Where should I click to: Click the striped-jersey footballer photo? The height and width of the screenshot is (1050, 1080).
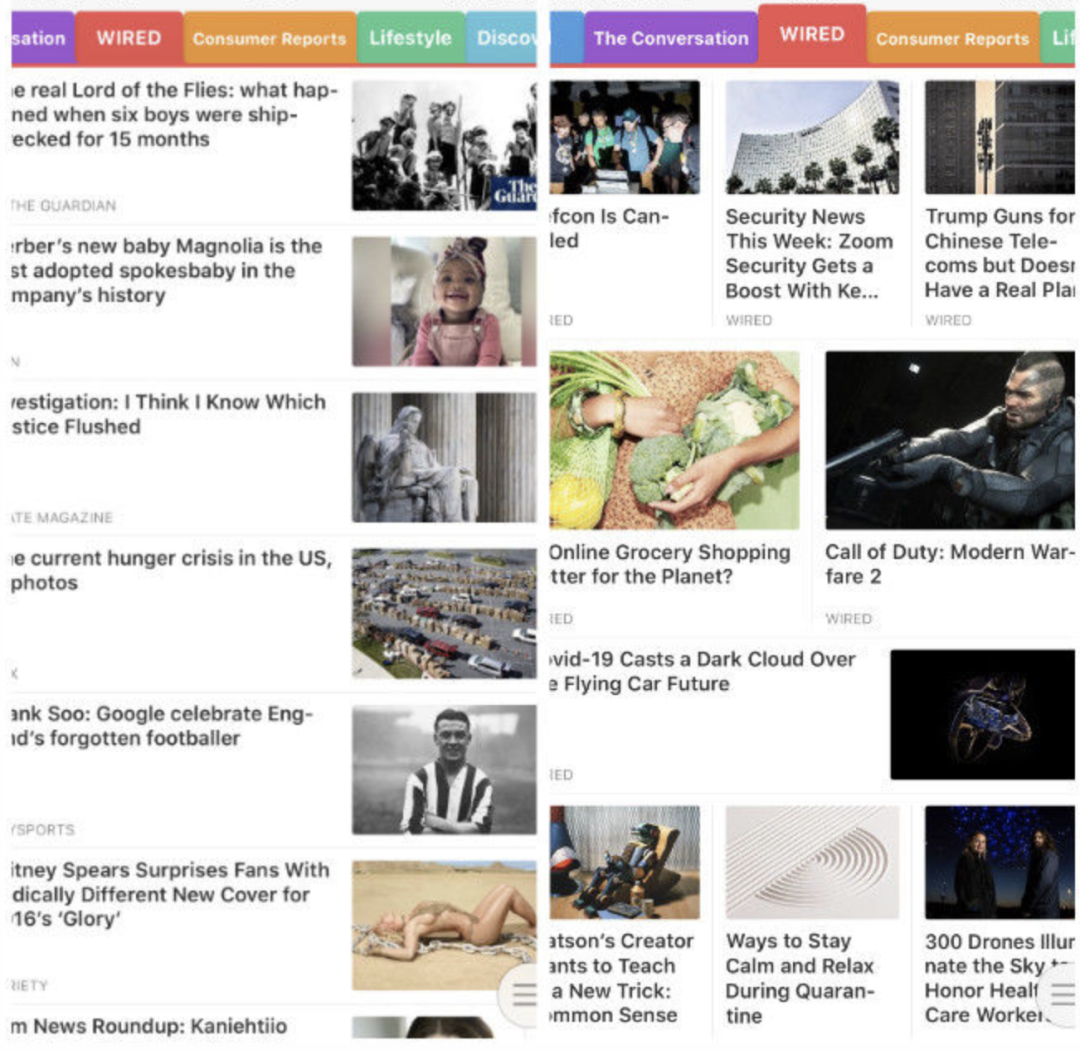[443, 769]
